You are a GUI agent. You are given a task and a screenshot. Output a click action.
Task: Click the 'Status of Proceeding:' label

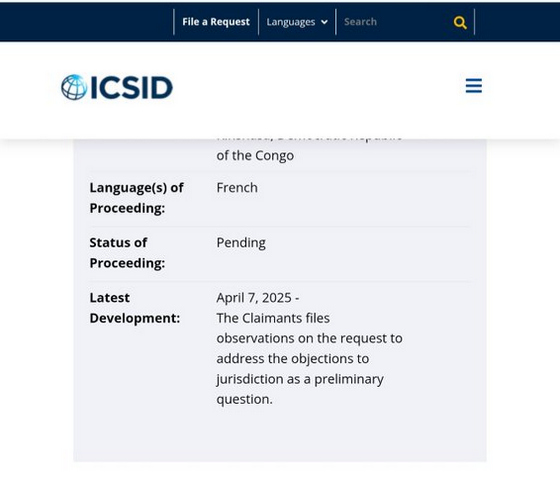click(x=127, y=253)
